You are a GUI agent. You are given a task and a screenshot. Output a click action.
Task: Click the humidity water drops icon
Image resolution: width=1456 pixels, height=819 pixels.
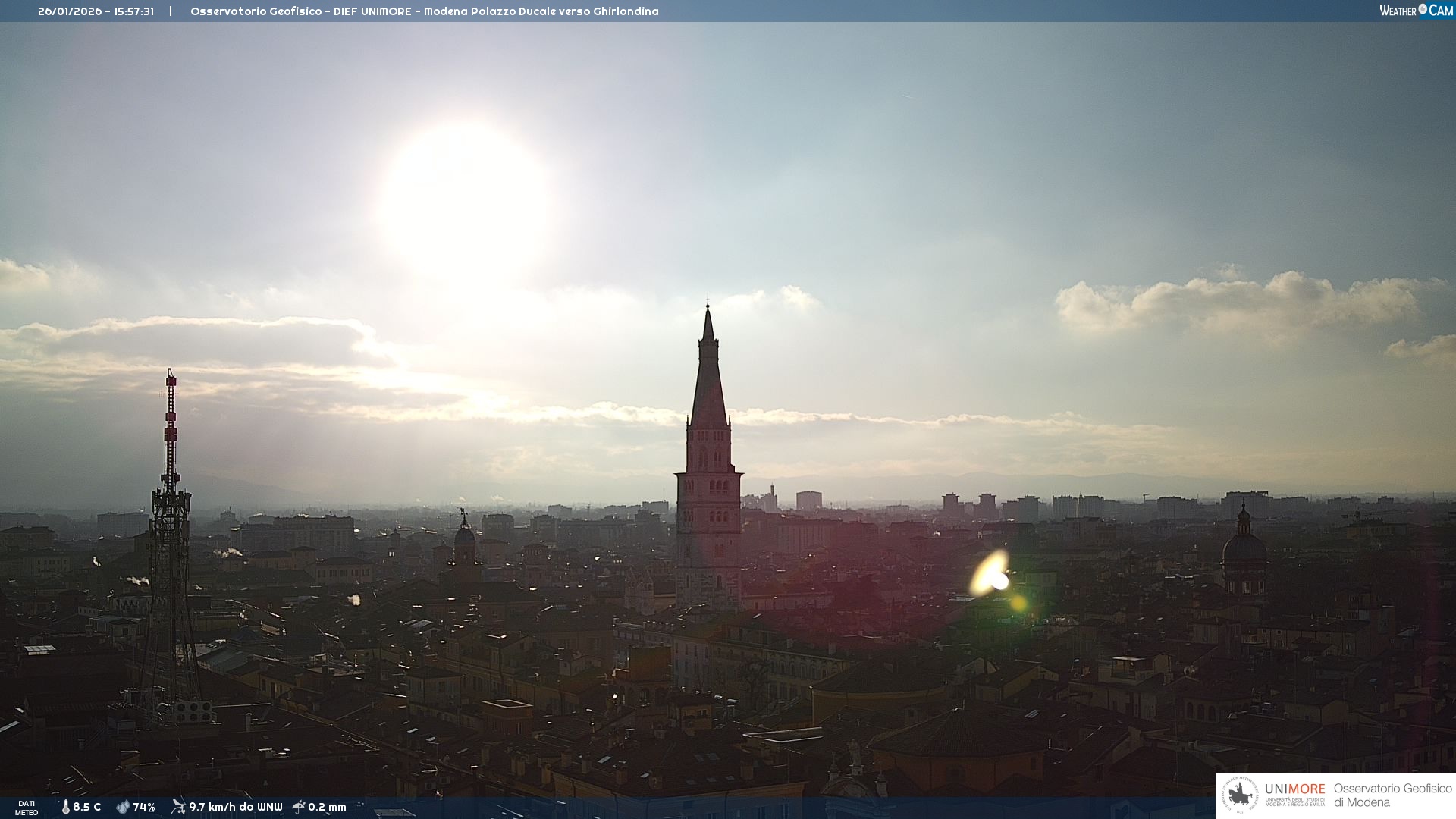[123, 807]
